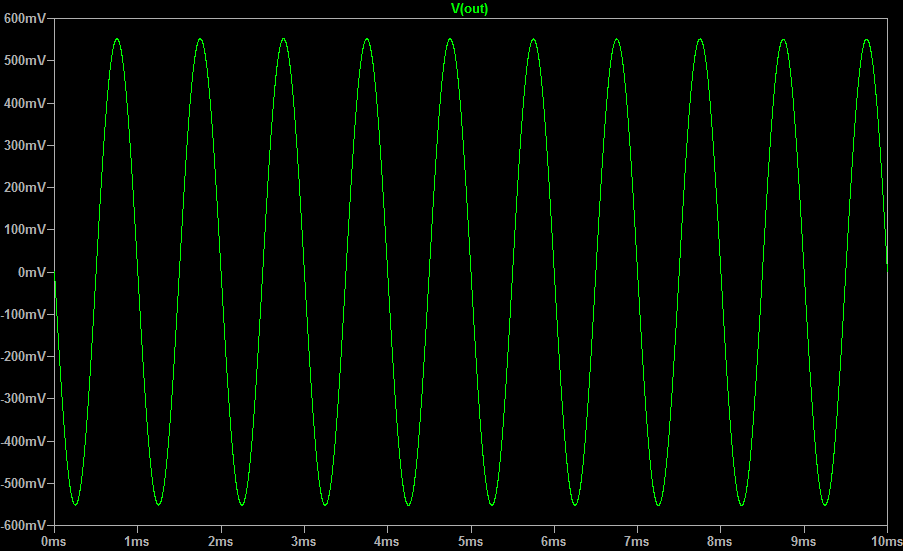Click the 5ms time axis label
Viewport: 903px width, 551px height.
click(x=471, y=542)
